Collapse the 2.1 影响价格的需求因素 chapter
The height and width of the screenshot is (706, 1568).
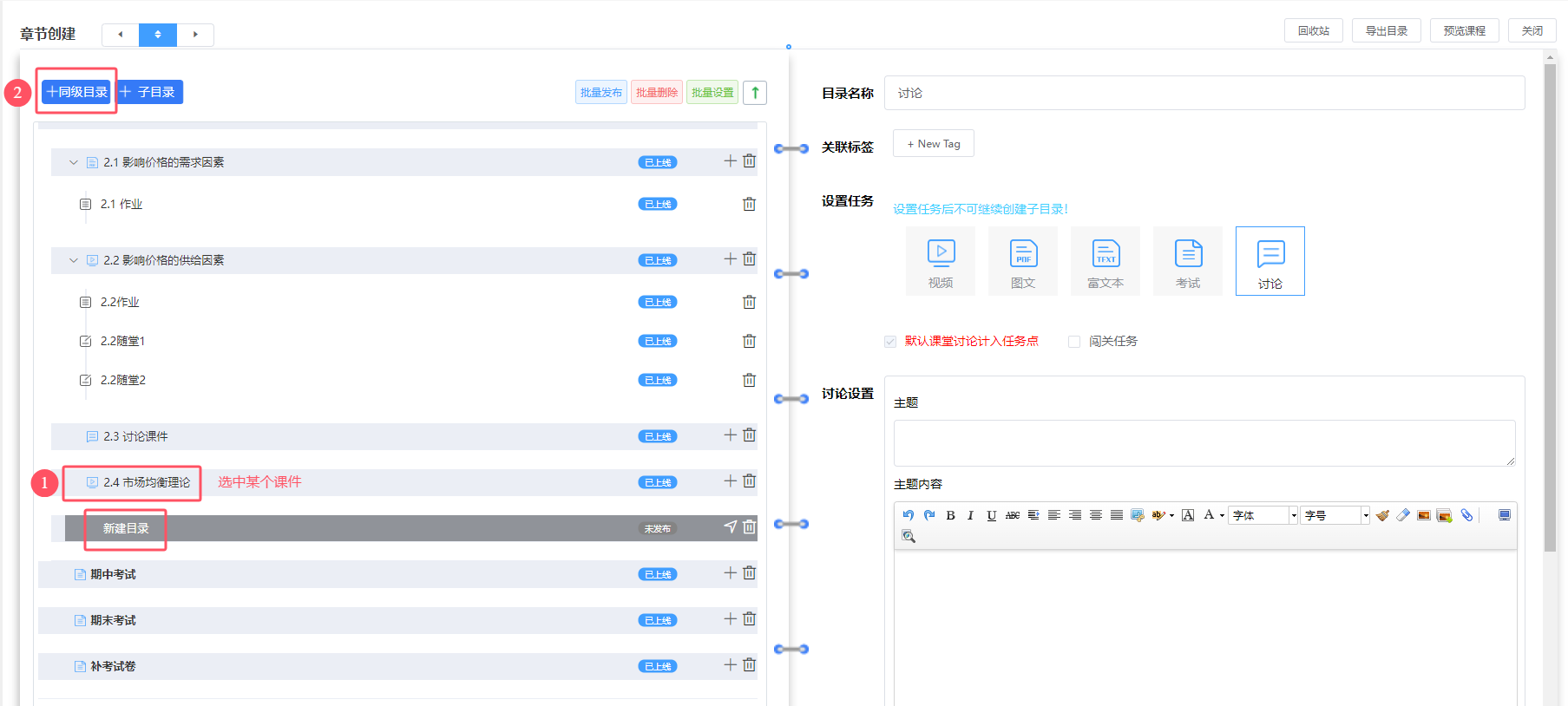(74, 162)
